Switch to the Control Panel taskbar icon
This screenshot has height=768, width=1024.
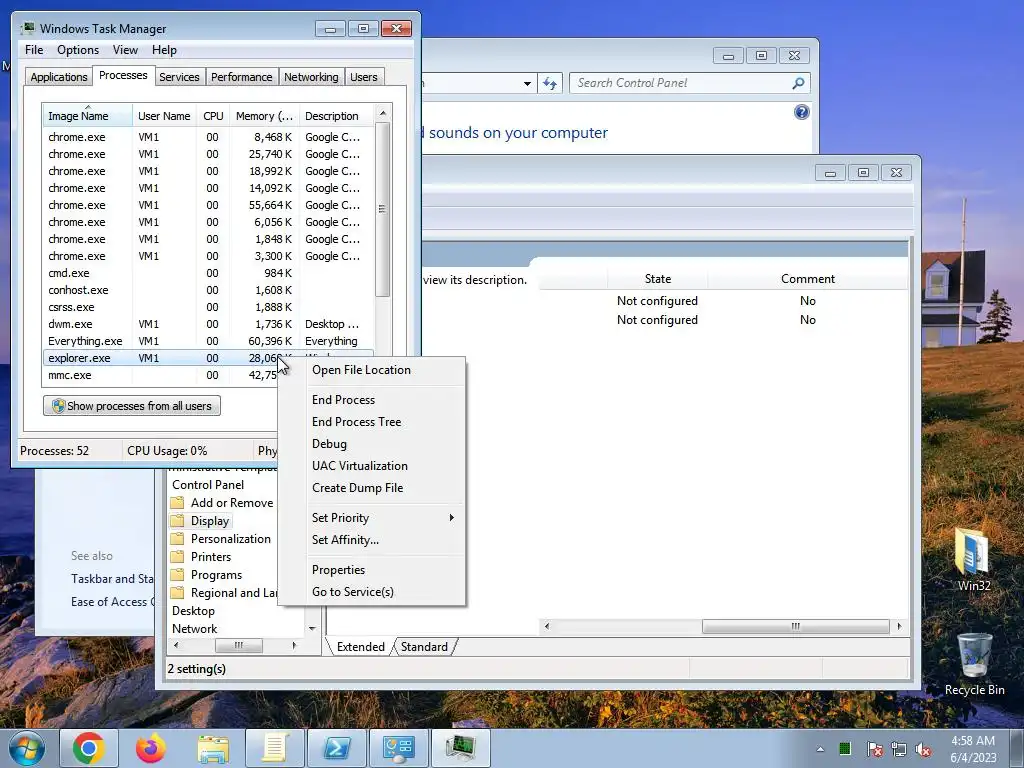pos(398,748)
